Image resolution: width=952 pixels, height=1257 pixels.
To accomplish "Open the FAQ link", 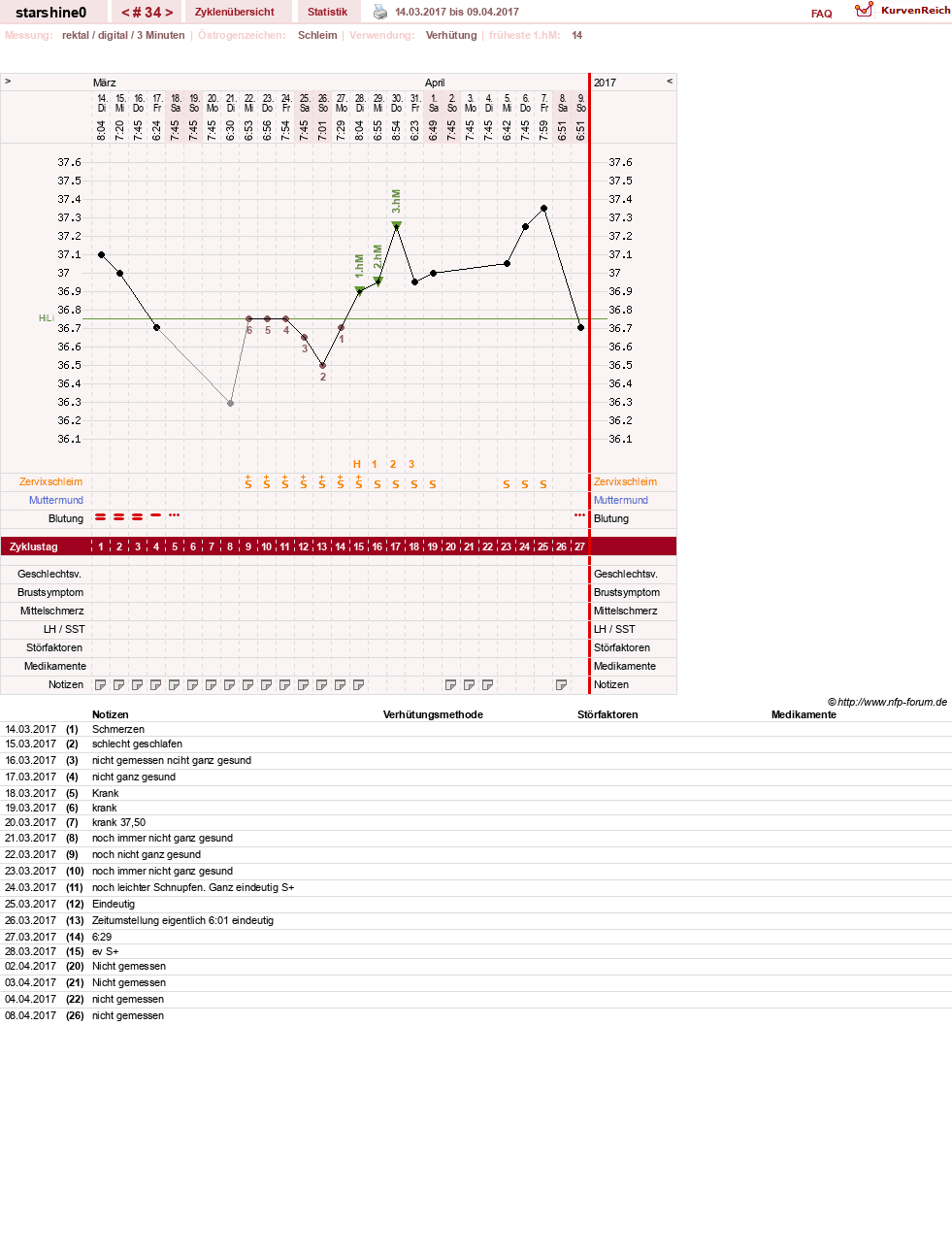I will [822, 14].
